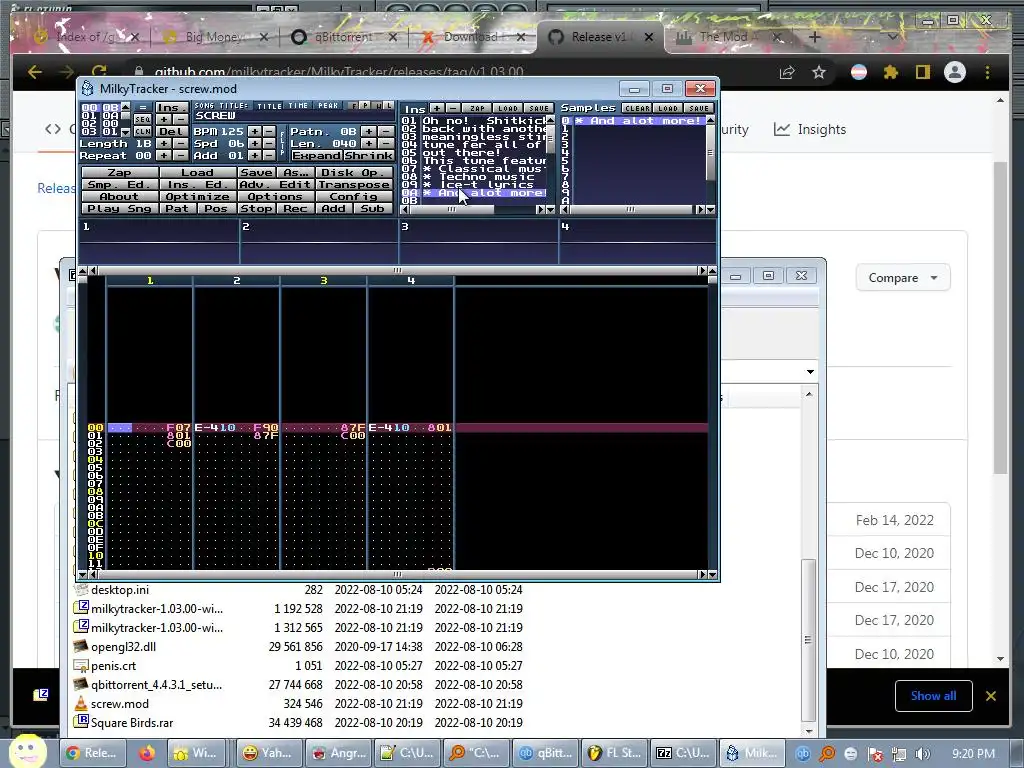Click the order list Del button
1024x768 pixels.
click(x=171, y=131)
